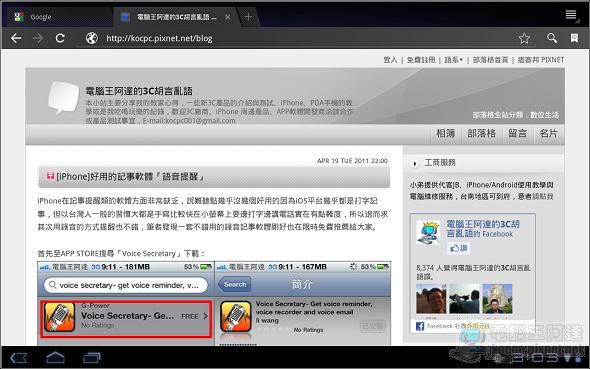Open the bookmarks list icon
This screenshot has width=590, height=369.
click(574, 38)
